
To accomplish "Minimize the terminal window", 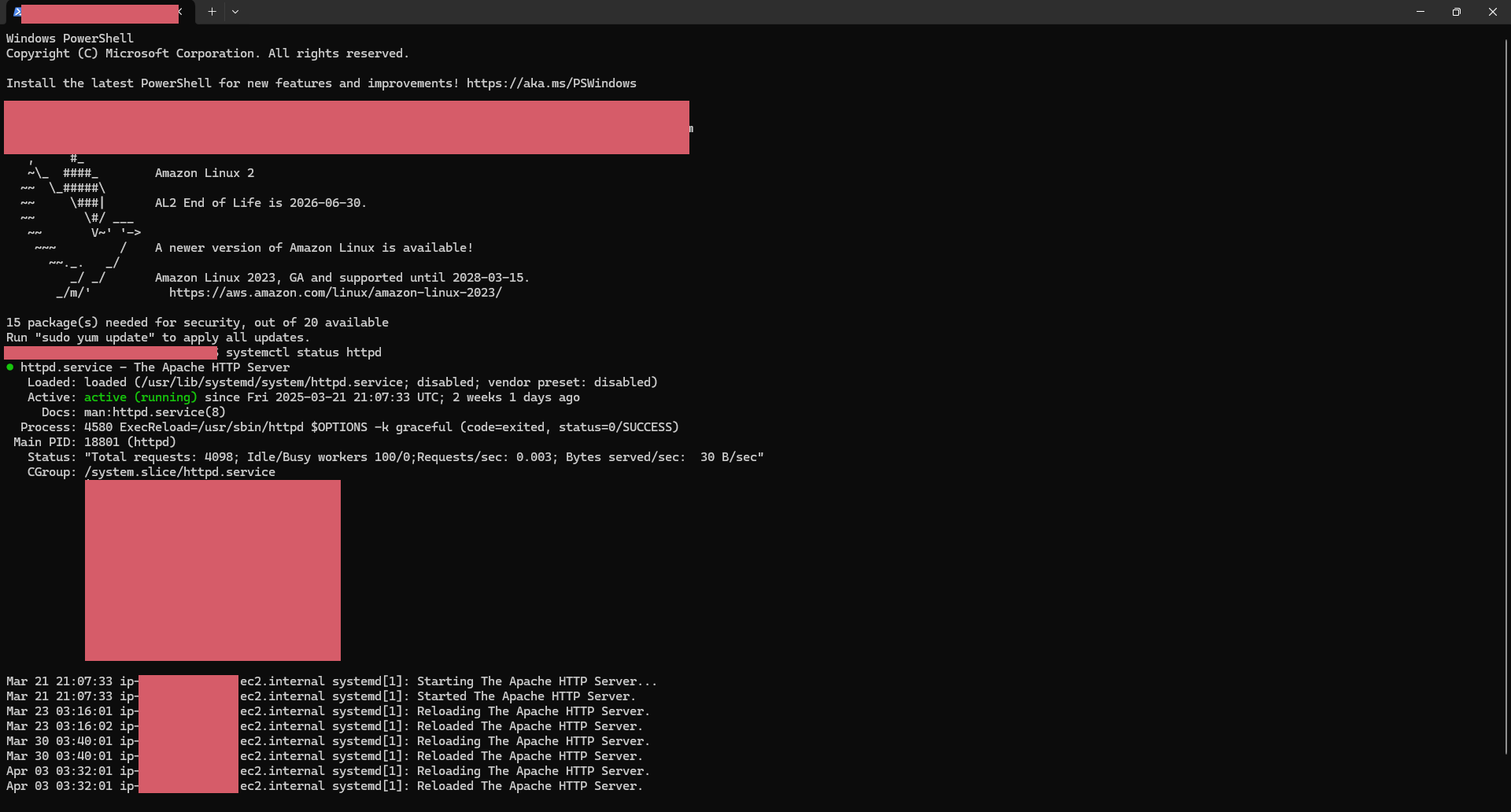I will point(1420,12).
